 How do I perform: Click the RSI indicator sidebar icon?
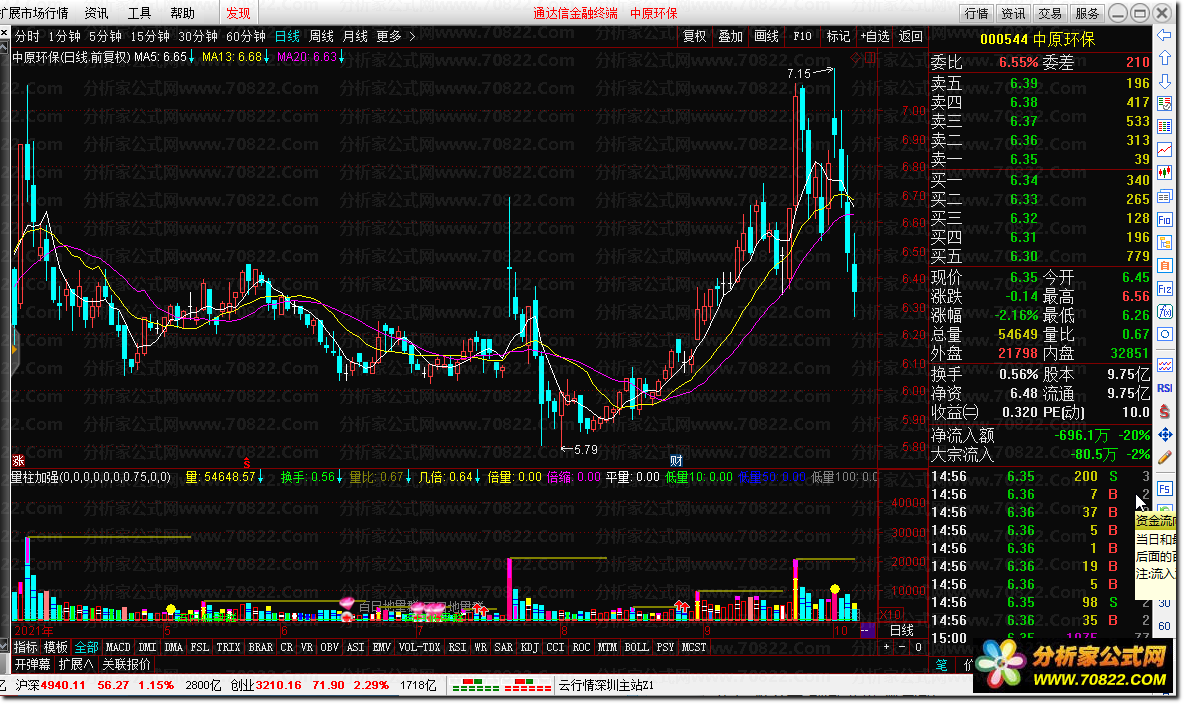1165,388
